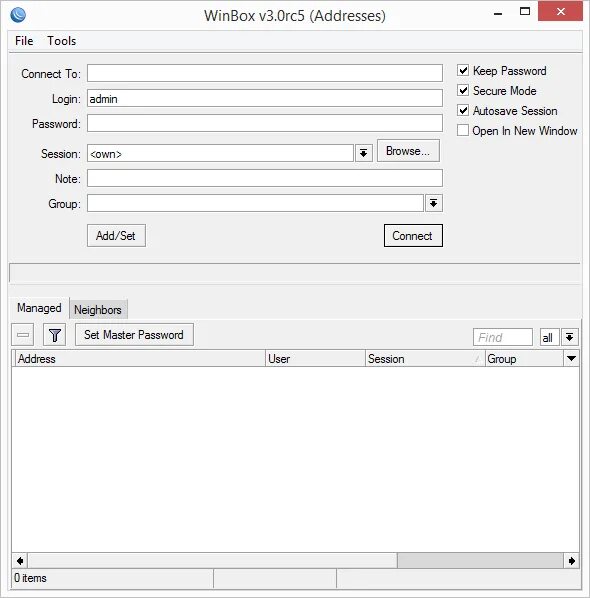
Task: Switch to the Managed tab
Action: pos(39,308)
